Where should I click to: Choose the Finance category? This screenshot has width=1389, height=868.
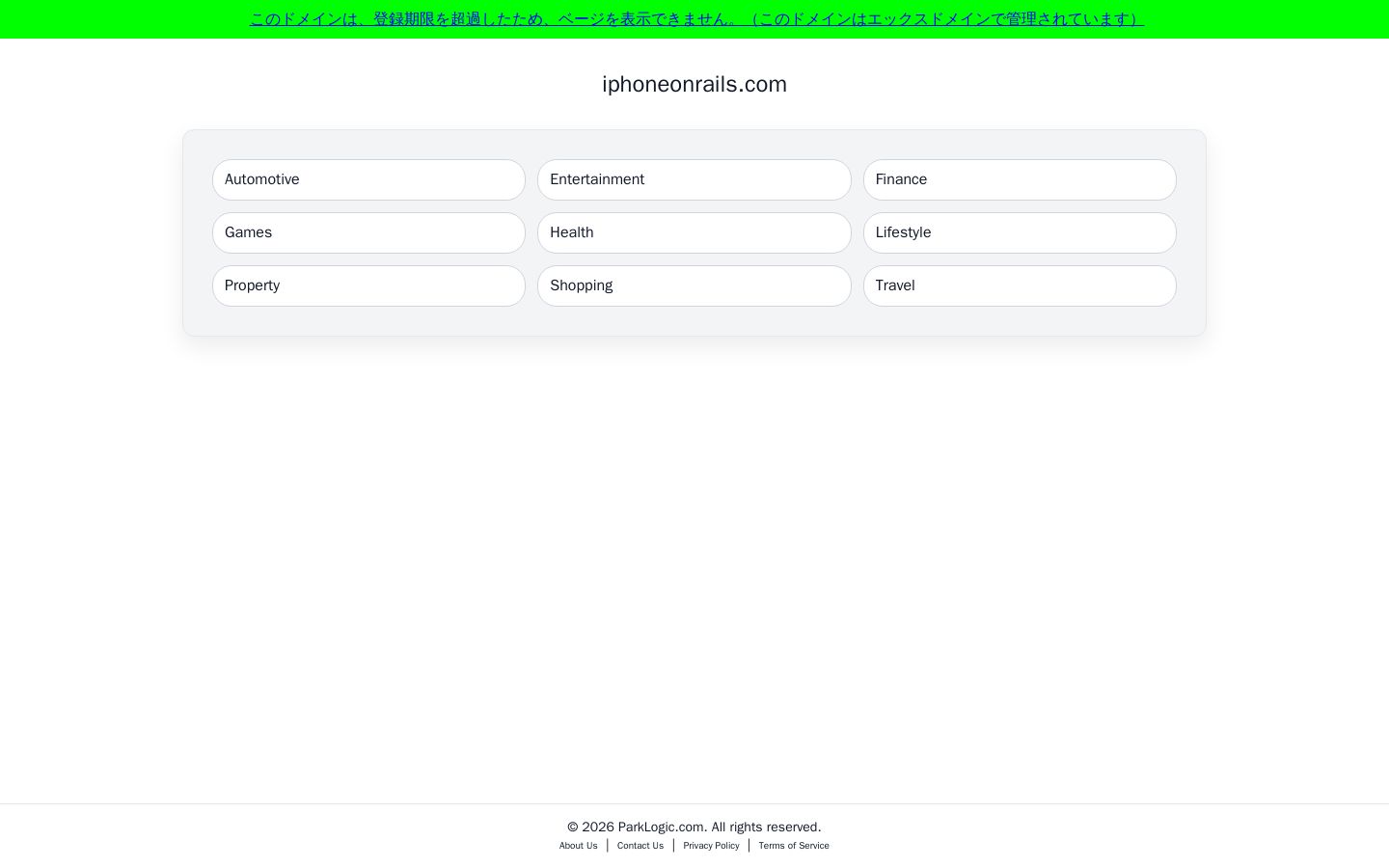point(1020,179)
